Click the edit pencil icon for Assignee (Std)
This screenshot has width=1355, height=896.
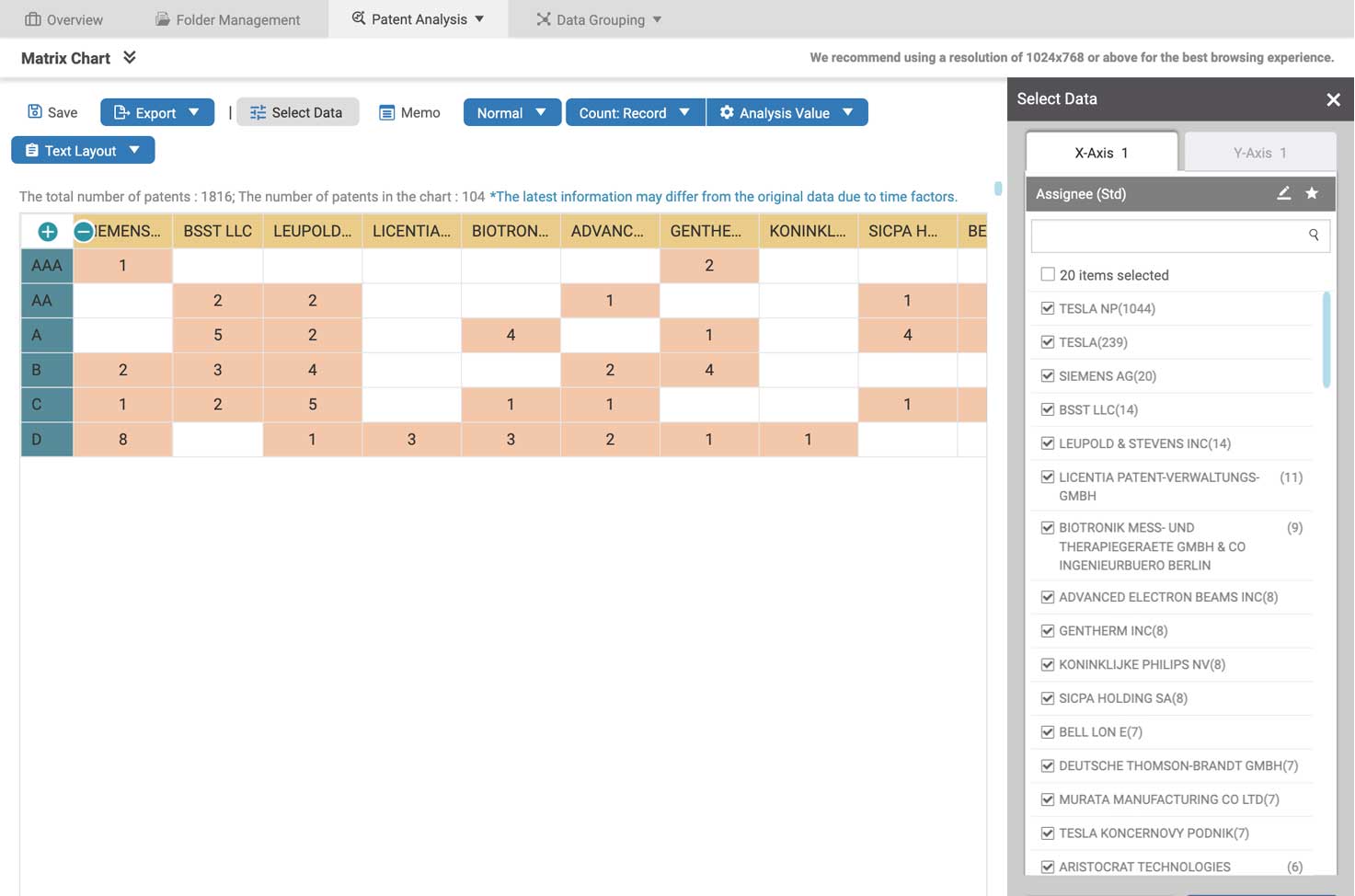click(x=1283, y=193)
